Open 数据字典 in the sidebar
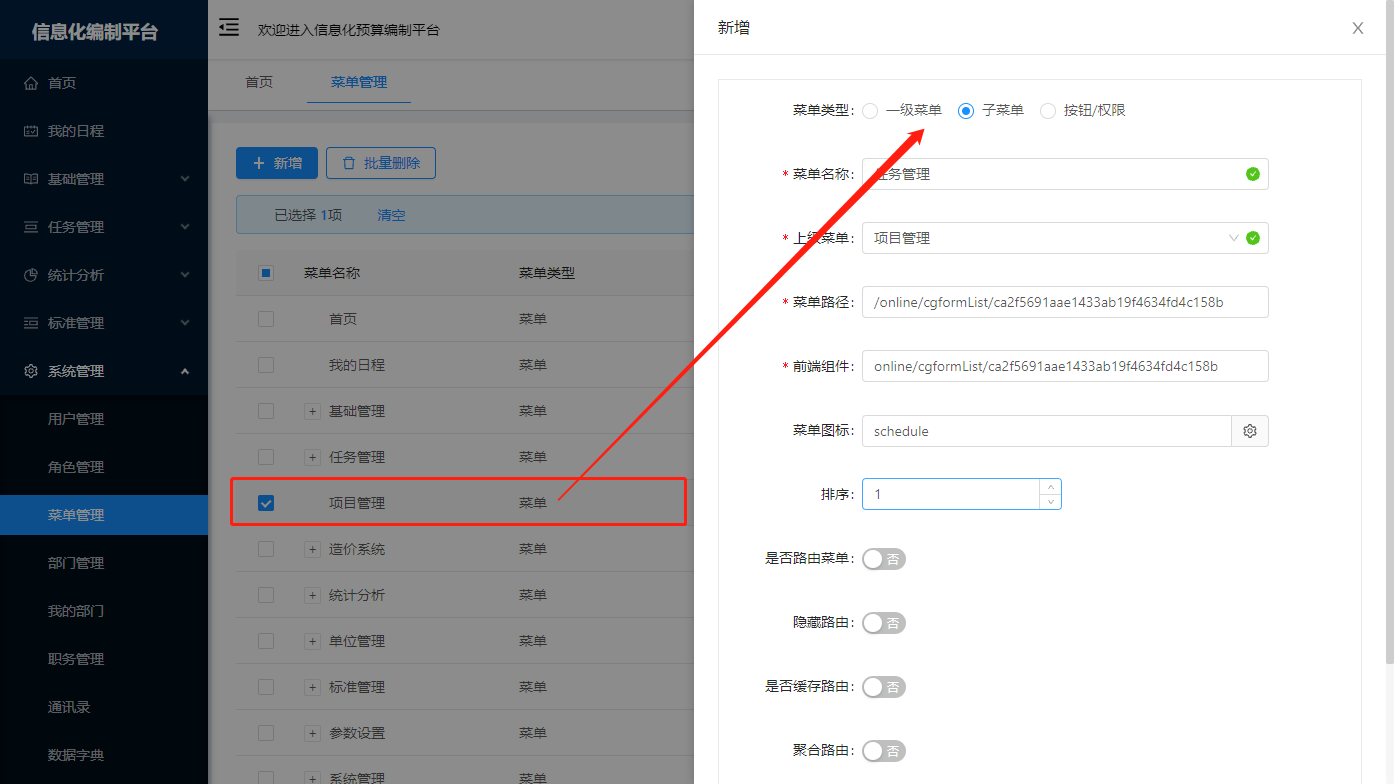The height and width of the screenshot is (784, 1394). (104, 755)
